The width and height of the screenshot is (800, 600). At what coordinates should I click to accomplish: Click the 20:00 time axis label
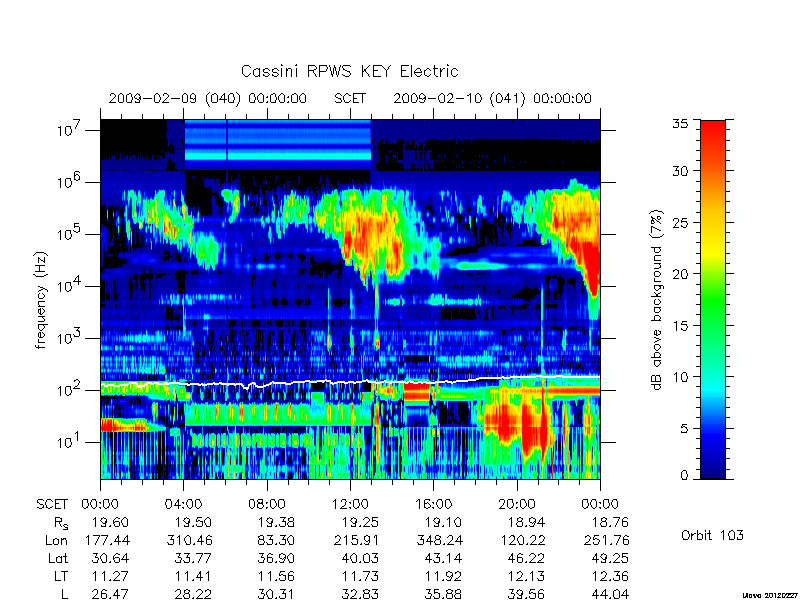tap(517, 505)
